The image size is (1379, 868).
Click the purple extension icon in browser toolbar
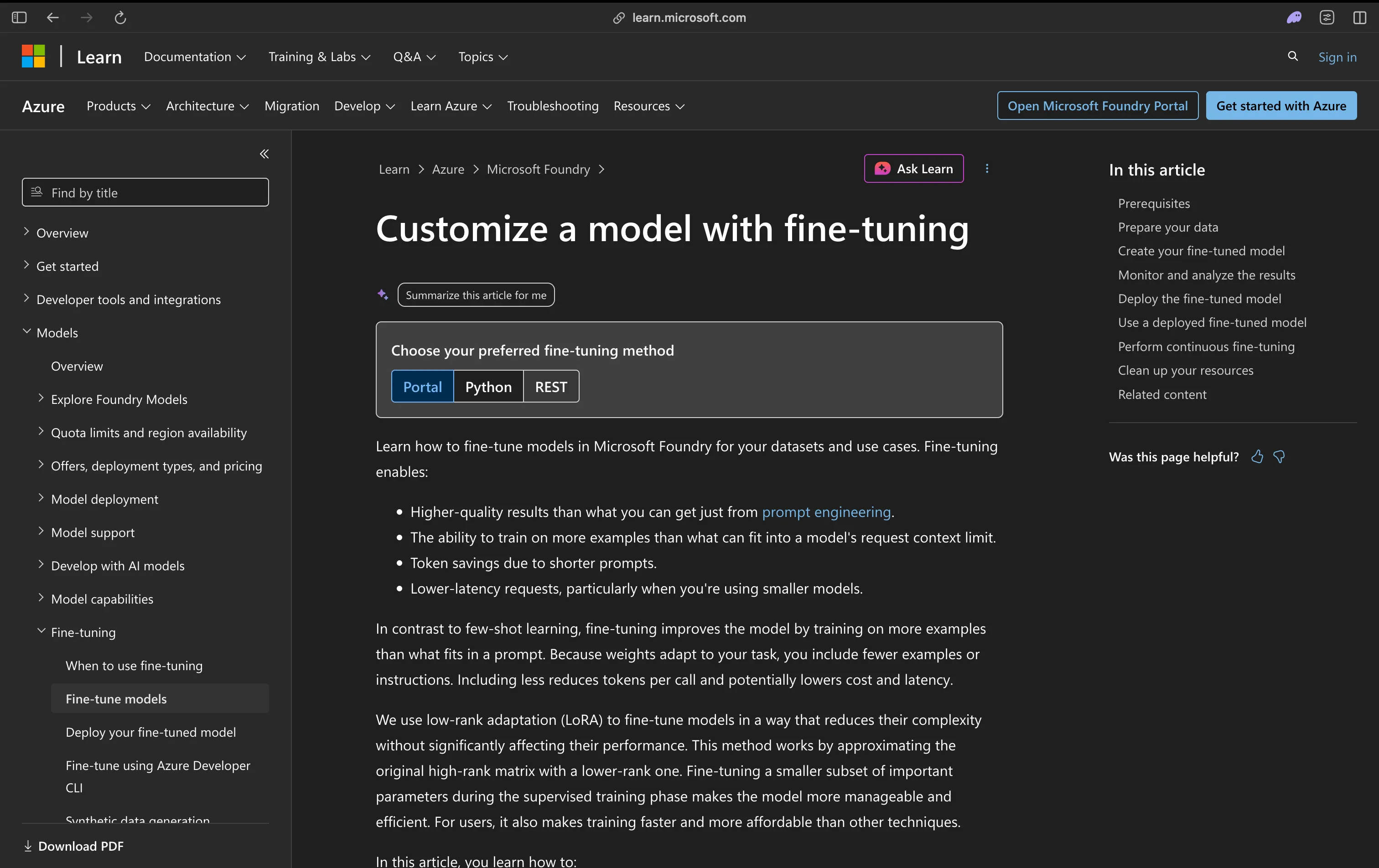(x=1294, y=18)
